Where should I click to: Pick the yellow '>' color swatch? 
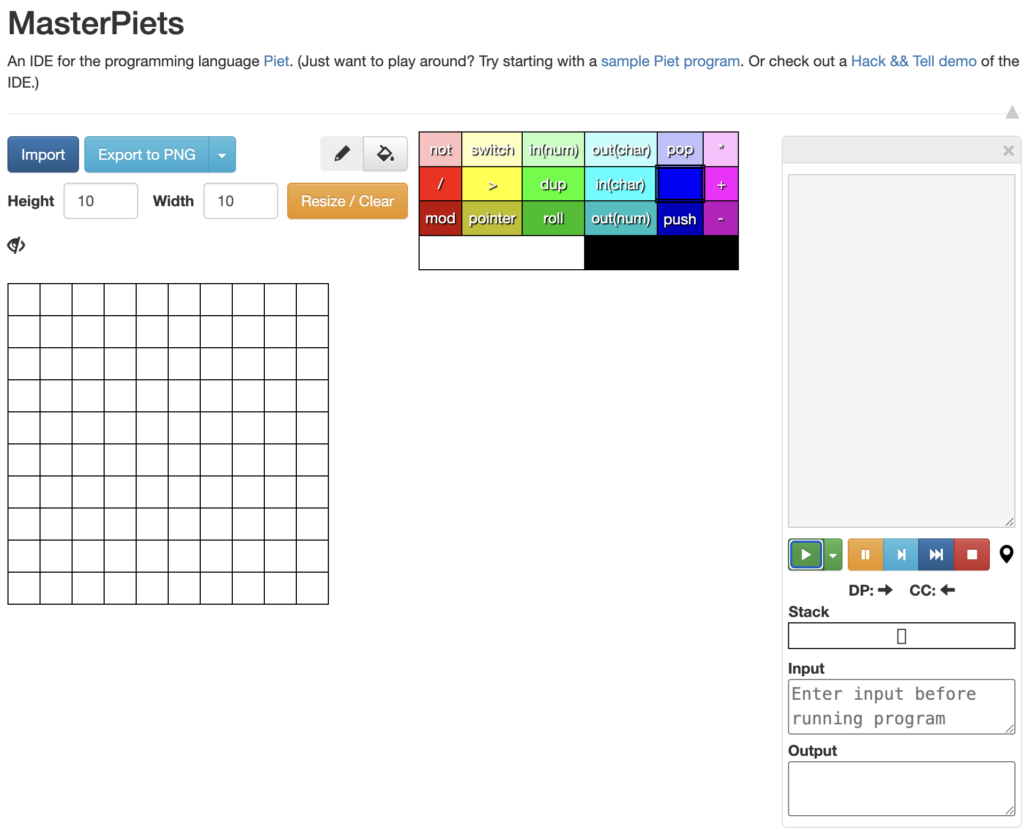(x=492, y=185)
